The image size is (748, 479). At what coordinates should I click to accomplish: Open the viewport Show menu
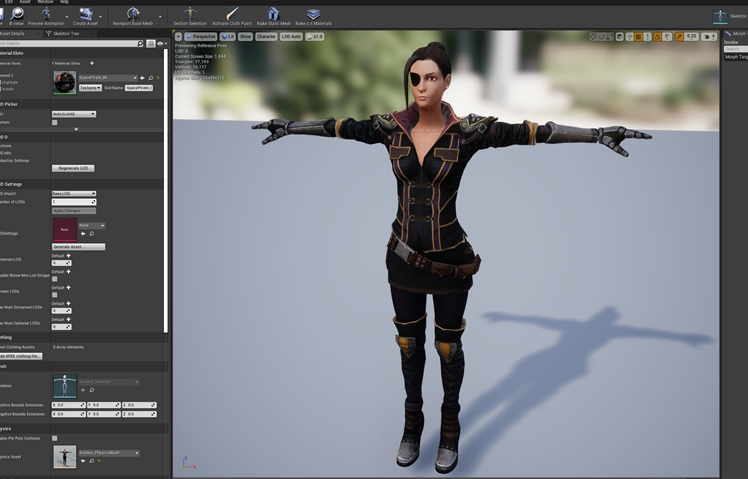click(x=245, y=37)
